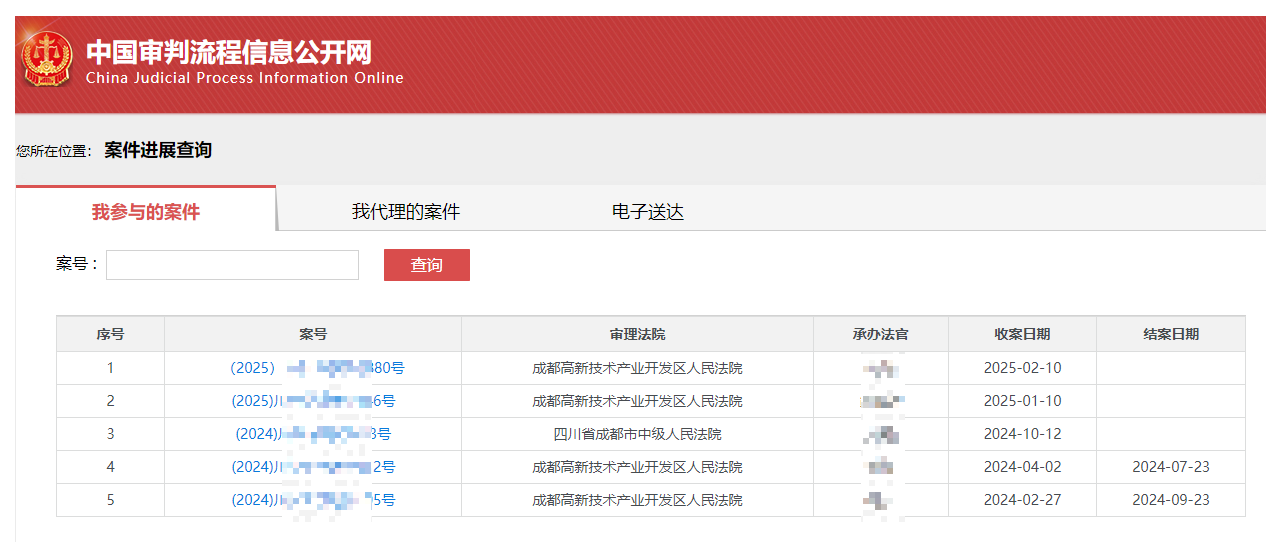The height and width of the screenshot is (542, 1283).
Task: Select the 四川省成都市中级人民法院 court cell
Action: (637, 434)
